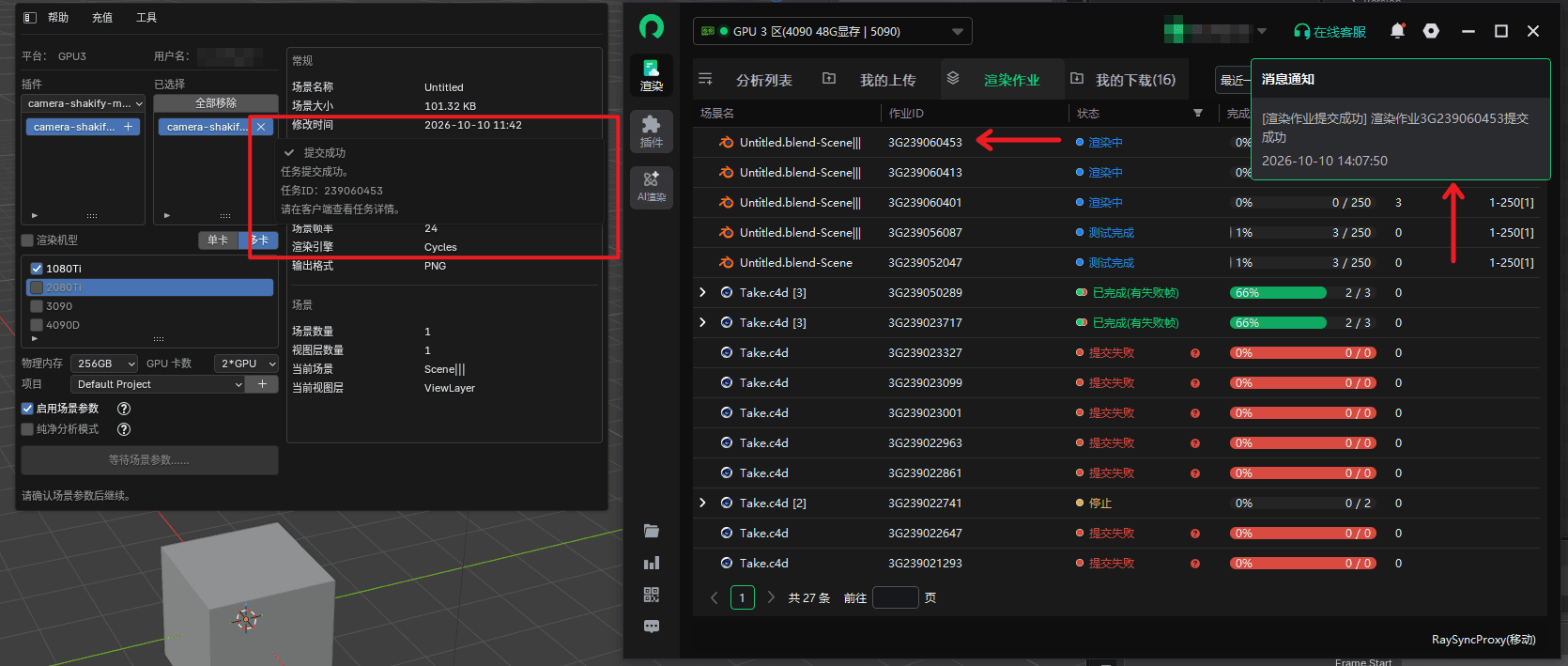Click the 全部移除 button
1568x666 pixels.
(216, 103)
